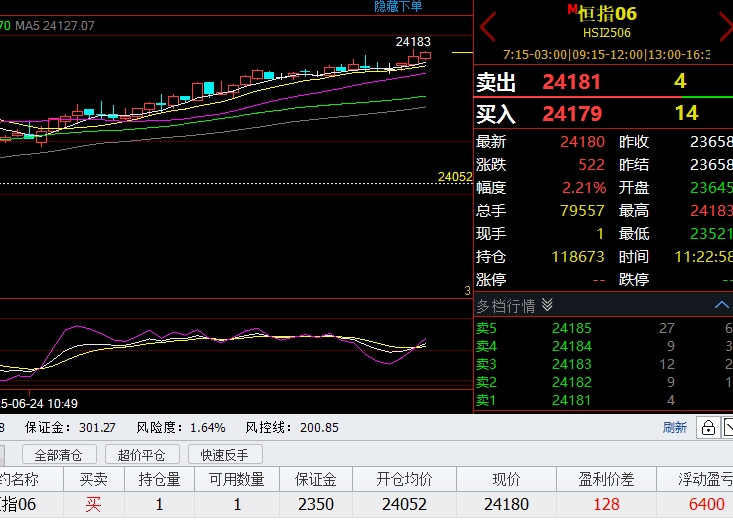This screenshot has width=733, height=531.
Task: Collapse depth panel with blue up chevron
Action: point(722,305)
